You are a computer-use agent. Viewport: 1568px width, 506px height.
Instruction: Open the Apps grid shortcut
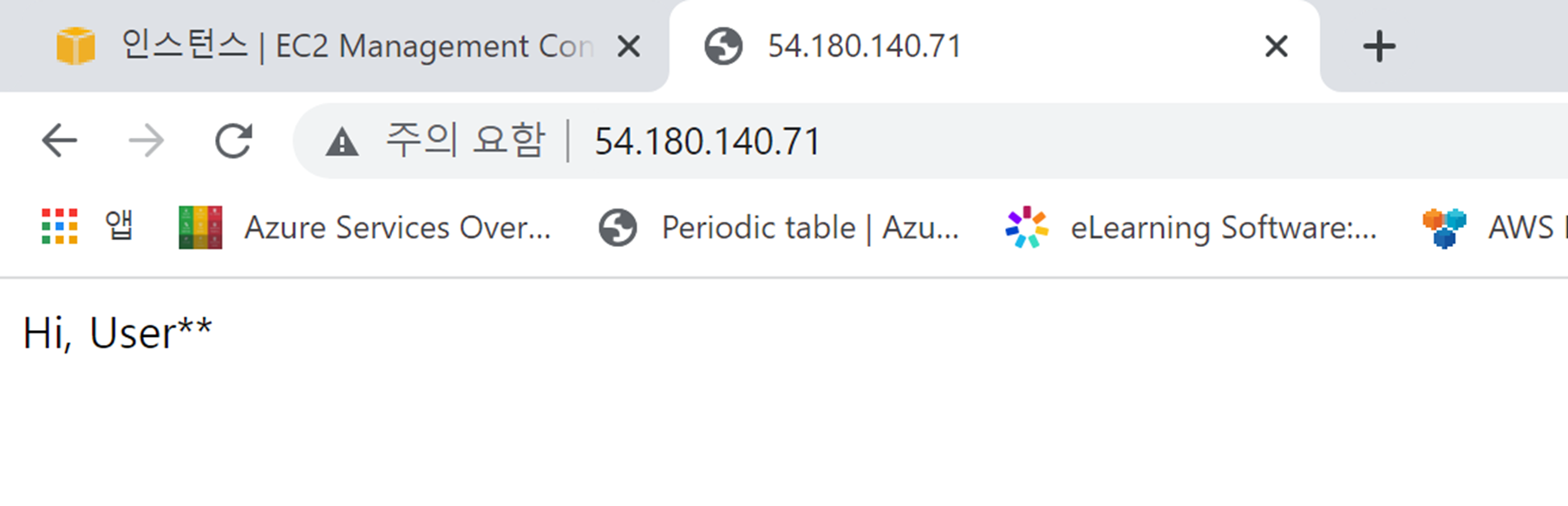click(60, 227)
